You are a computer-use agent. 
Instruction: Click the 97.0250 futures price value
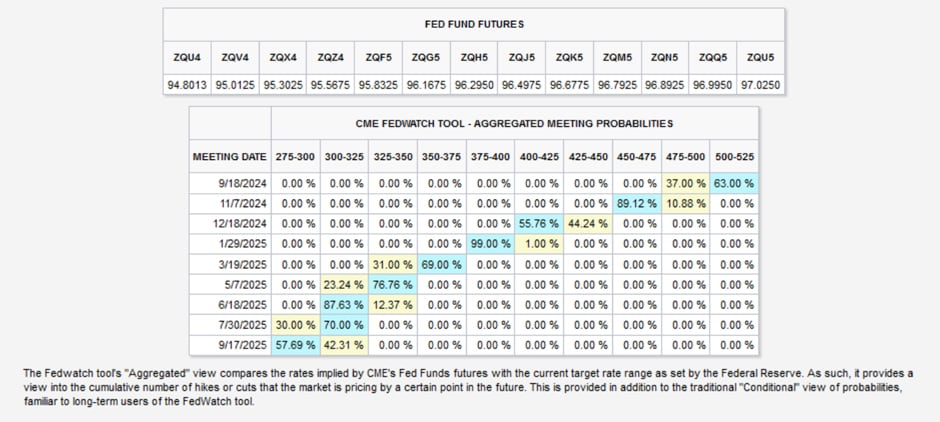(x=761, y=85)
